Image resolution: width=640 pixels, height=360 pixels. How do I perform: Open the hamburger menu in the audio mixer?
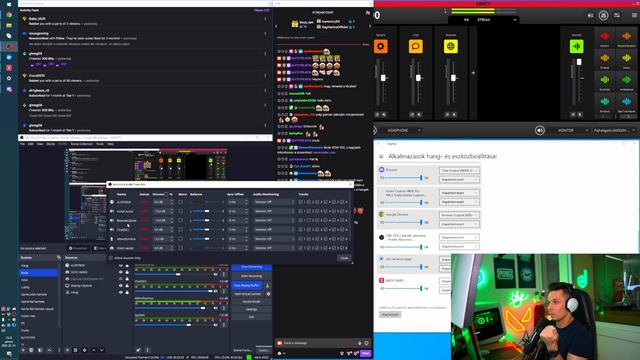click(634, 16)
